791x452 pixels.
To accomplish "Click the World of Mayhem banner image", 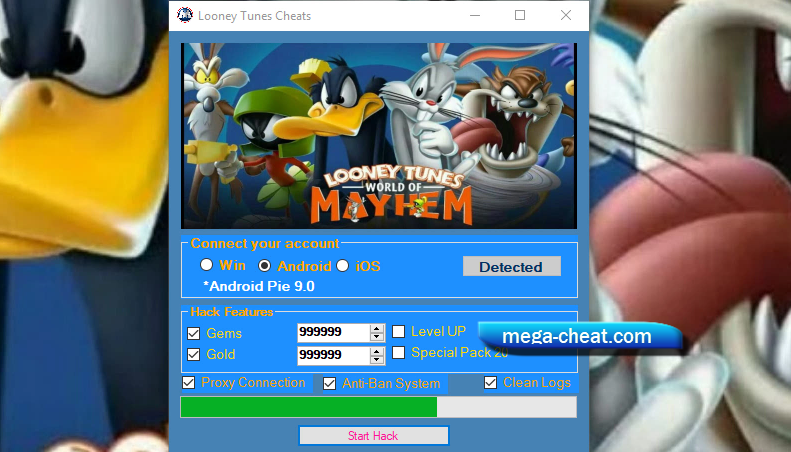I will click(x=379, y=136).
